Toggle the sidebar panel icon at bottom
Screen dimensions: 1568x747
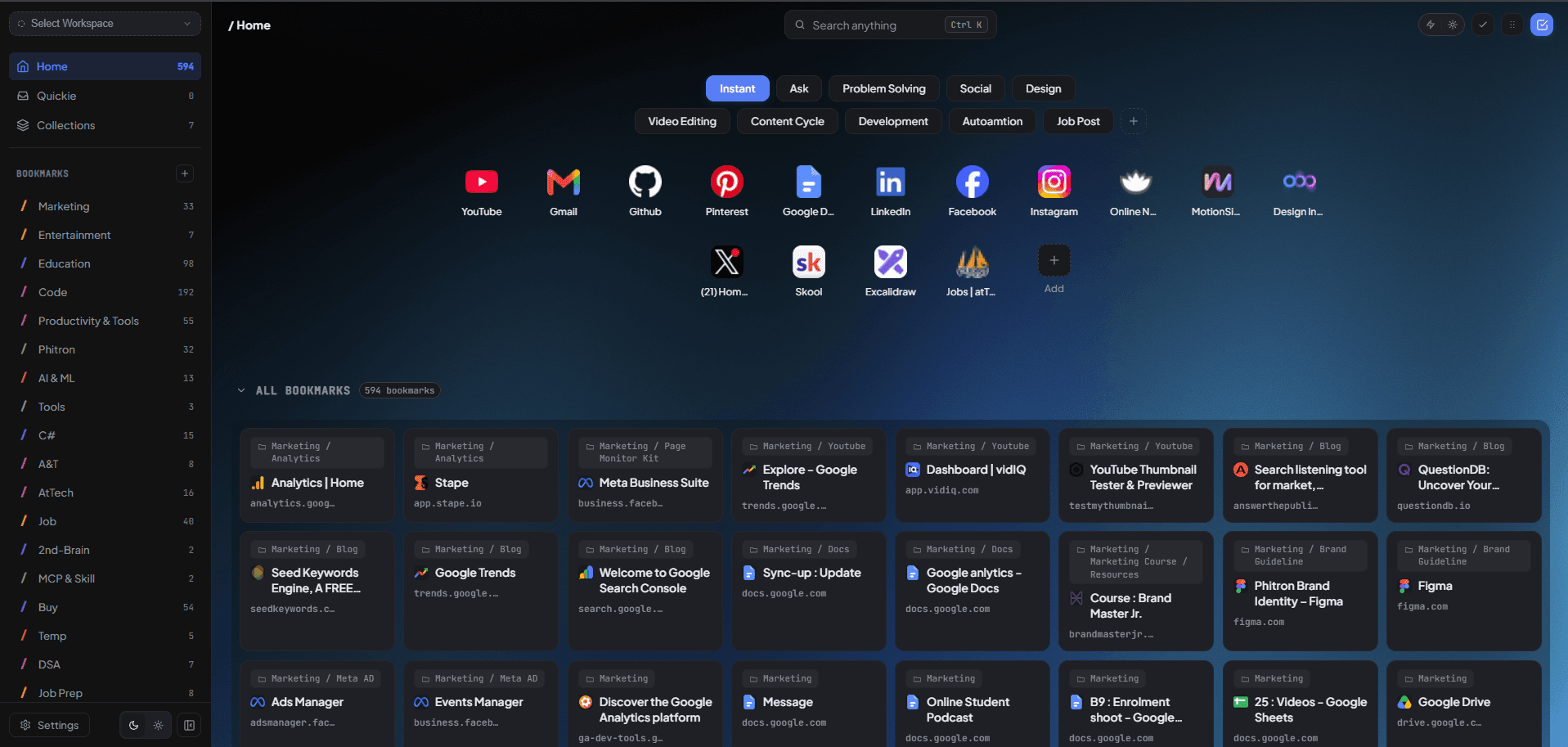pos(190,725)
